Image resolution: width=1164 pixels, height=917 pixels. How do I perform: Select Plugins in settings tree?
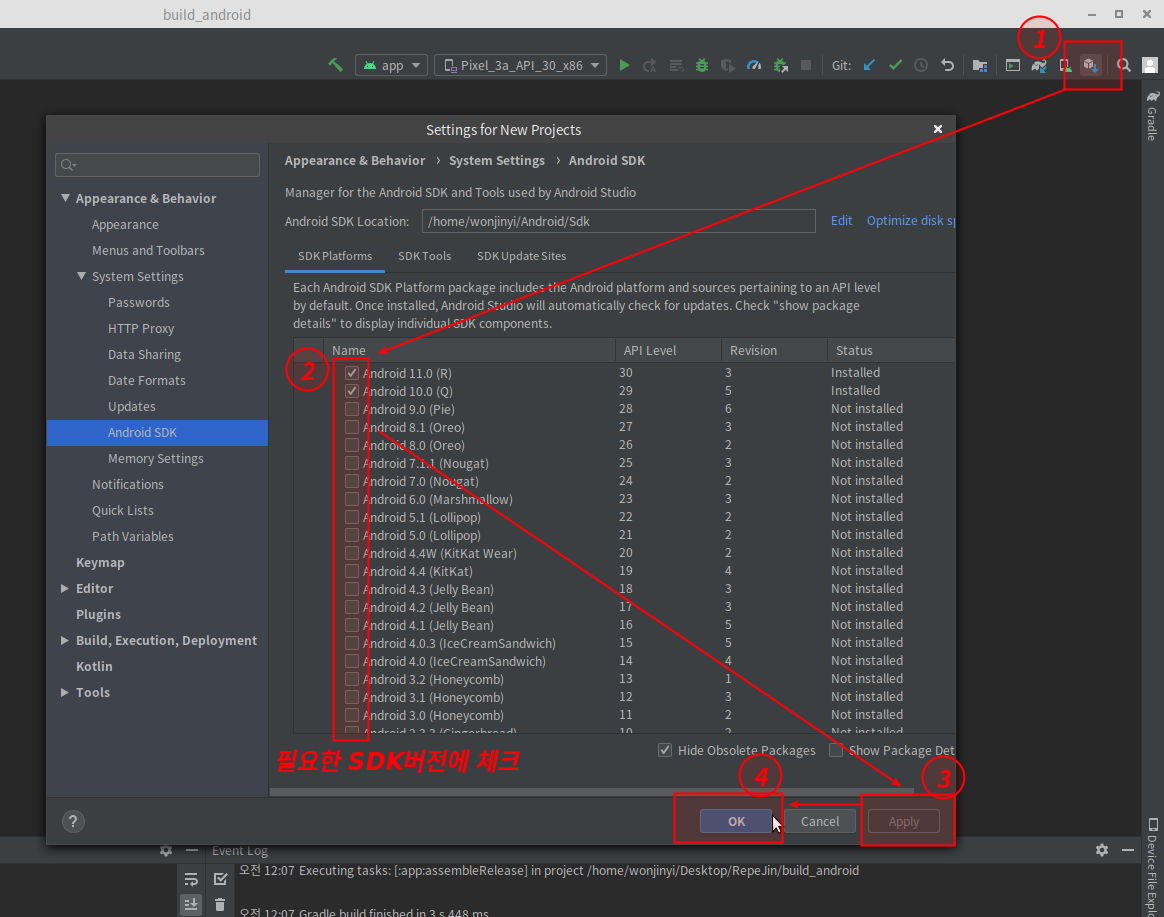click(98, 615)
